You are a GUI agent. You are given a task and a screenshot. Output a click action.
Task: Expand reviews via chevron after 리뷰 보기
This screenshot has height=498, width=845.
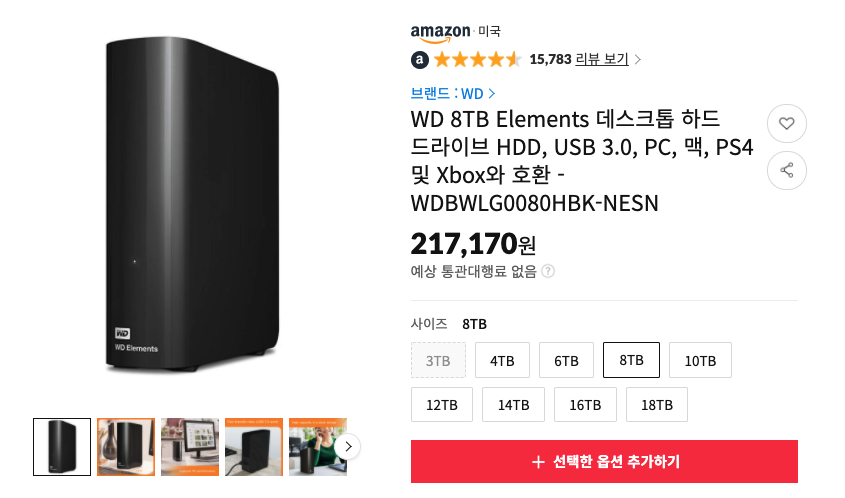click(x=638, y=59)
